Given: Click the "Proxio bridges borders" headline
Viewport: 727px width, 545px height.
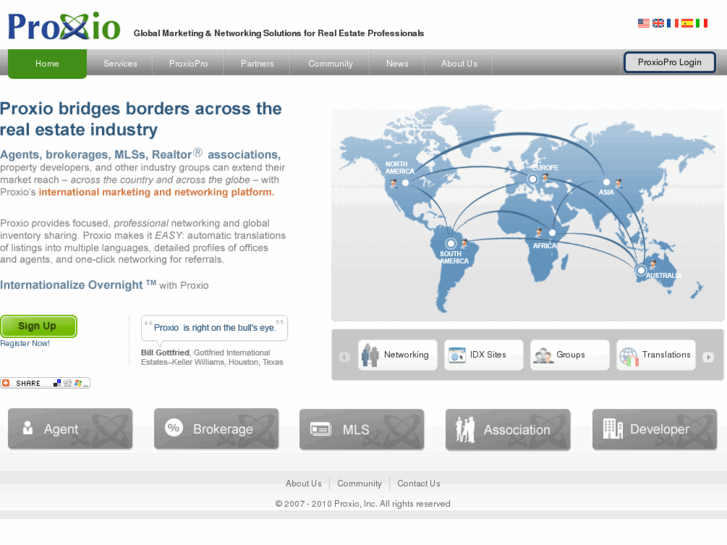Looking at the screenshot, I should 141,119.
